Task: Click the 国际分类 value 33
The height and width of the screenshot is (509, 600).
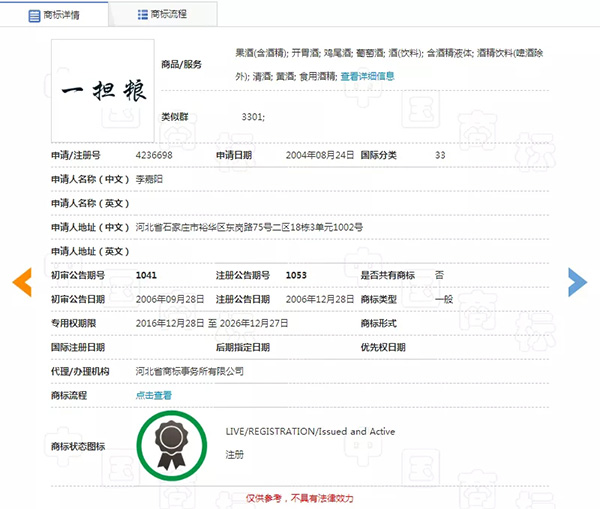Action: (440, 156)
